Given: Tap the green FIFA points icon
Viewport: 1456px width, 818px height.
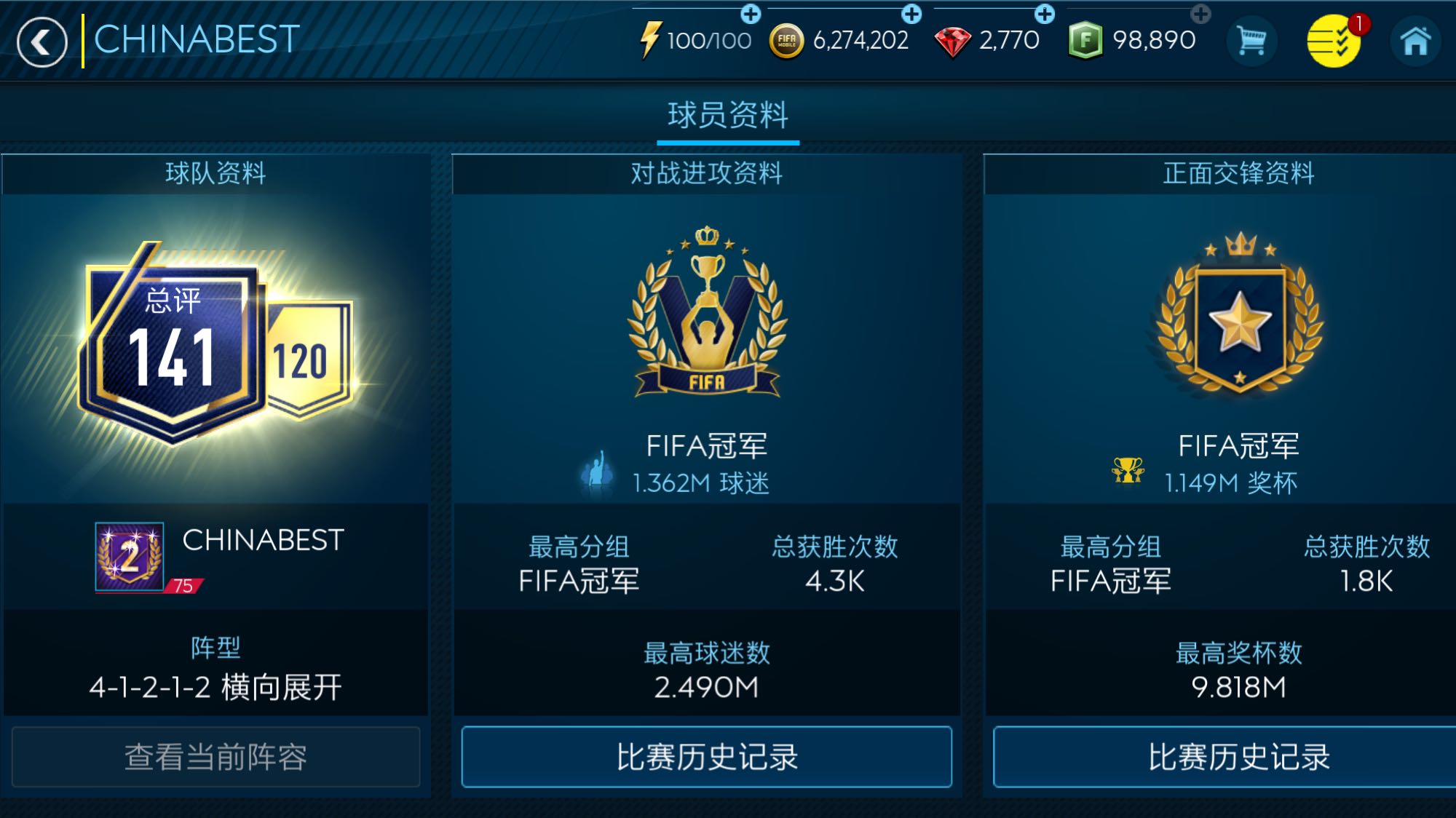Looking at the screenshot, I should (1085, 41).
